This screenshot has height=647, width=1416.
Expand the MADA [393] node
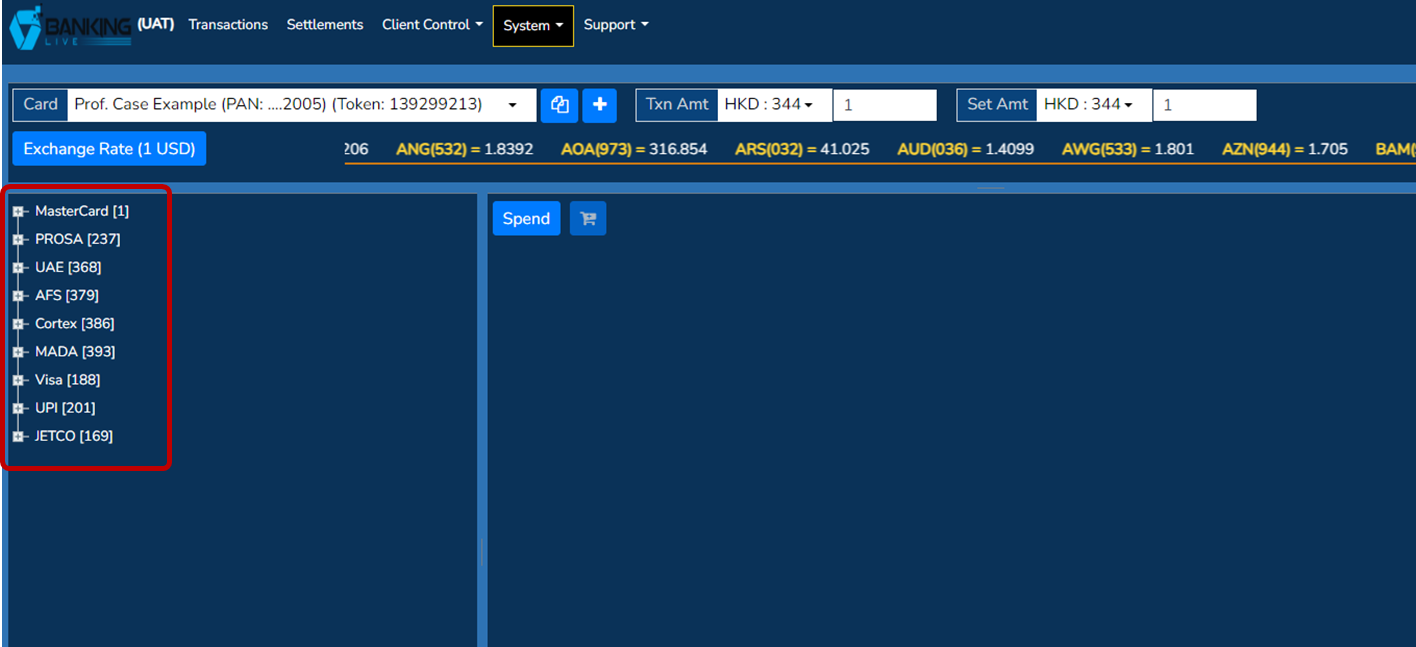tap(18, 352)
